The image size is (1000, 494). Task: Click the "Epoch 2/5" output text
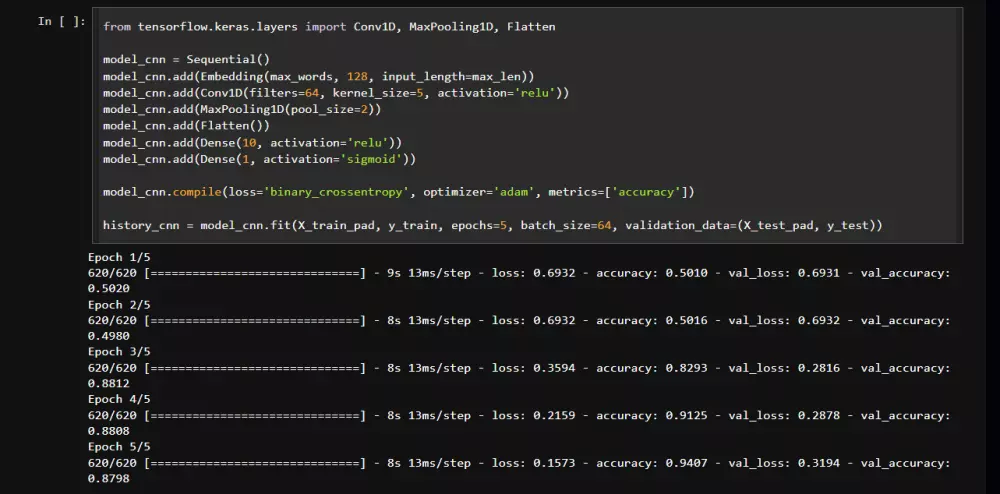pos(119,304)
